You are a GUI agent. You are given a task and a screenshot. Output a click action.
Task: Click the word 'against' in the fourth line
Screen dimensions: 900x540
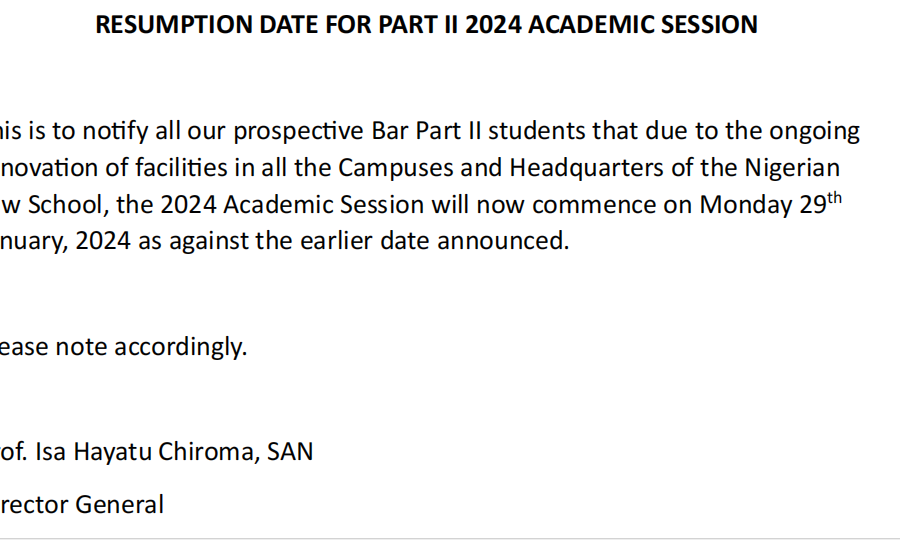[x=209, y=241]
